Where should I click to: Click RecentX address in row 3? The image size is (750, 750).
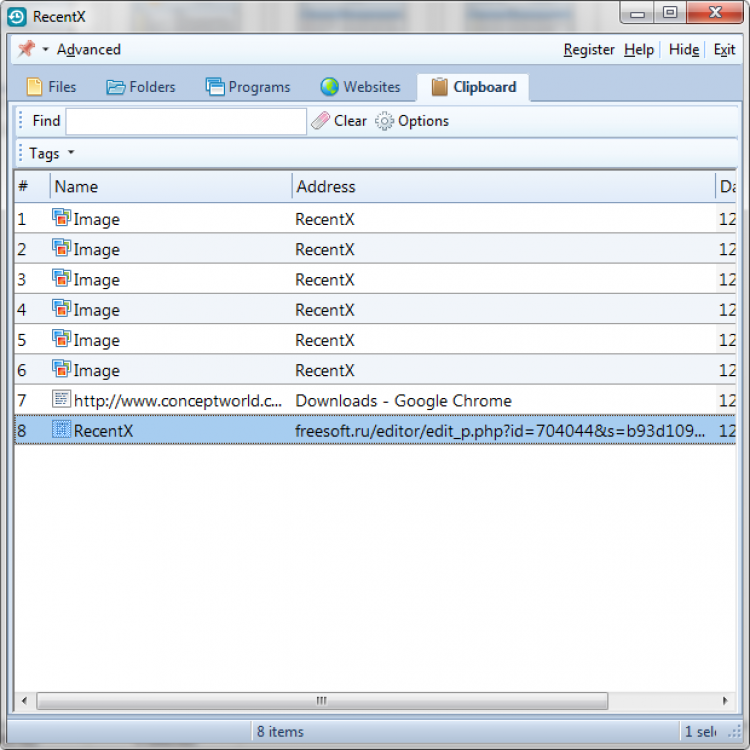[325, 280]
